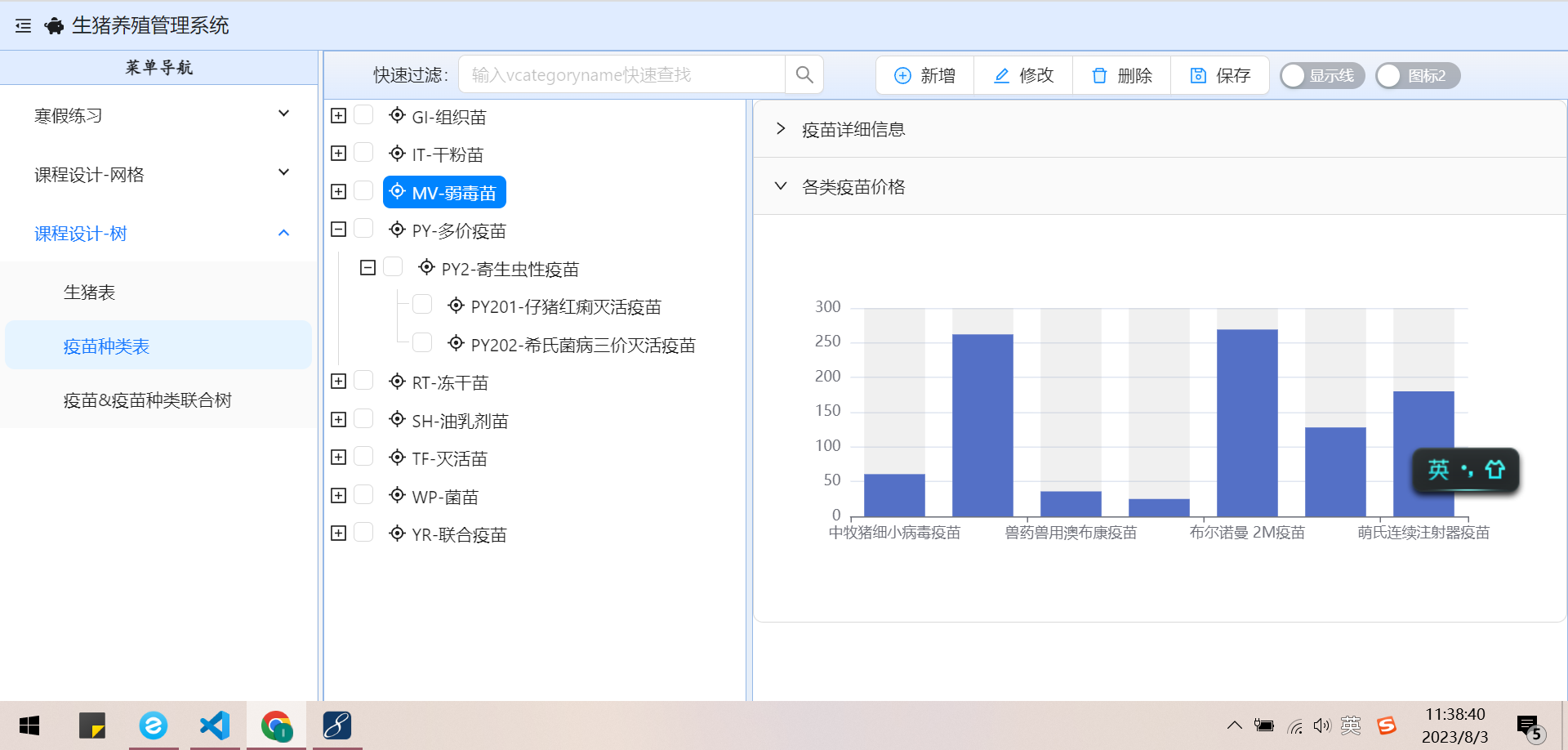1568x750 pixels.
Task: Collapse the 各类疫苗价格 panel
Action: pyautogui.click(x=1160, y=186)
